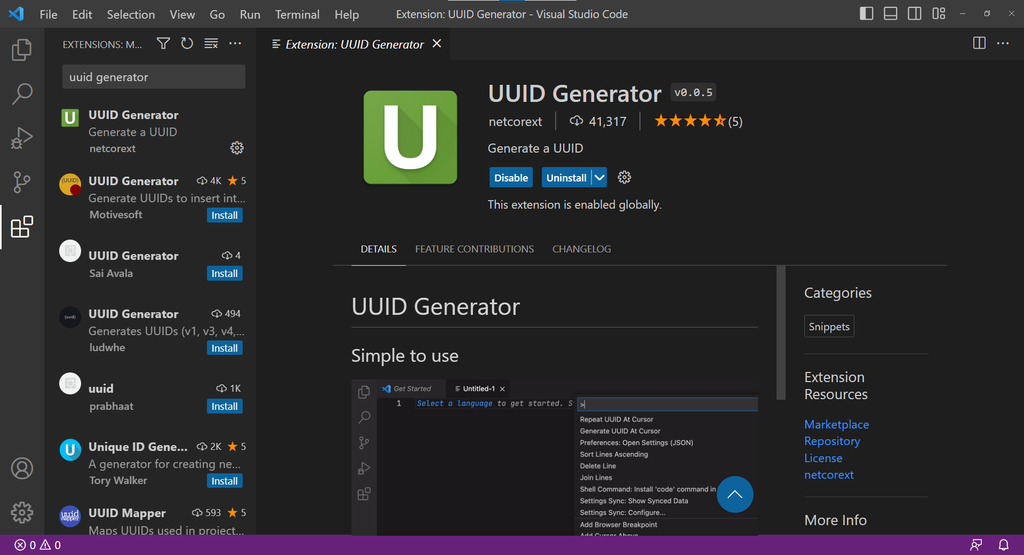Refresh the extensions list

tap(187, 44)
